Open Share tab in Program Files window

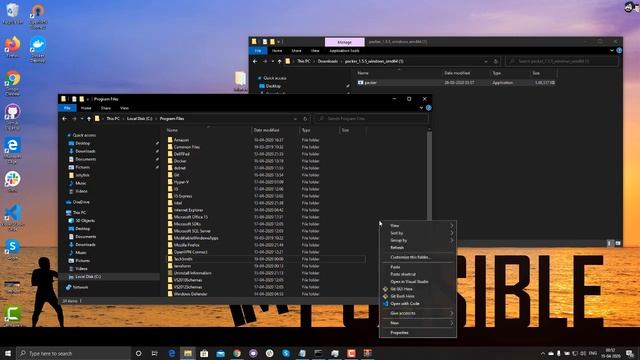point(106,108)
